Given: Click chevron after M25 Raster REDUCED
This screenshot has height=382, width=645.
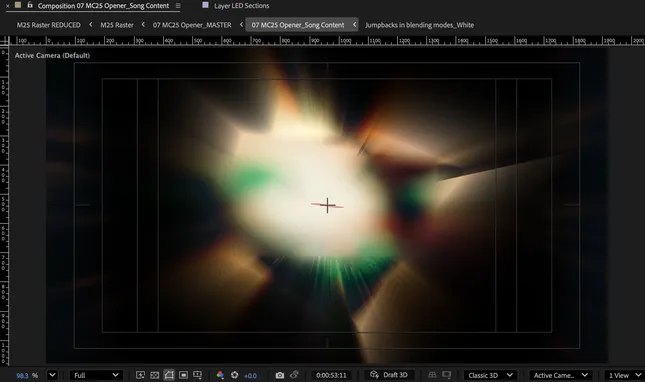Looking at the screenshot, I should [x=90, y=25].
